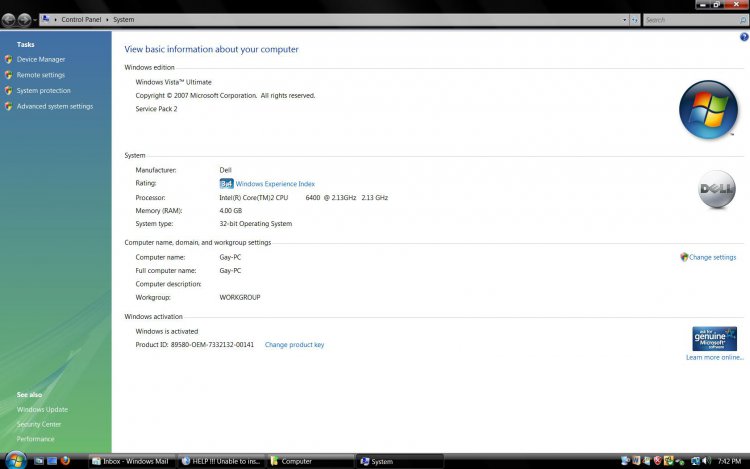Click the shield icon beside Device Manager
This screenshot has height=469, width=750.
point(9,59)
